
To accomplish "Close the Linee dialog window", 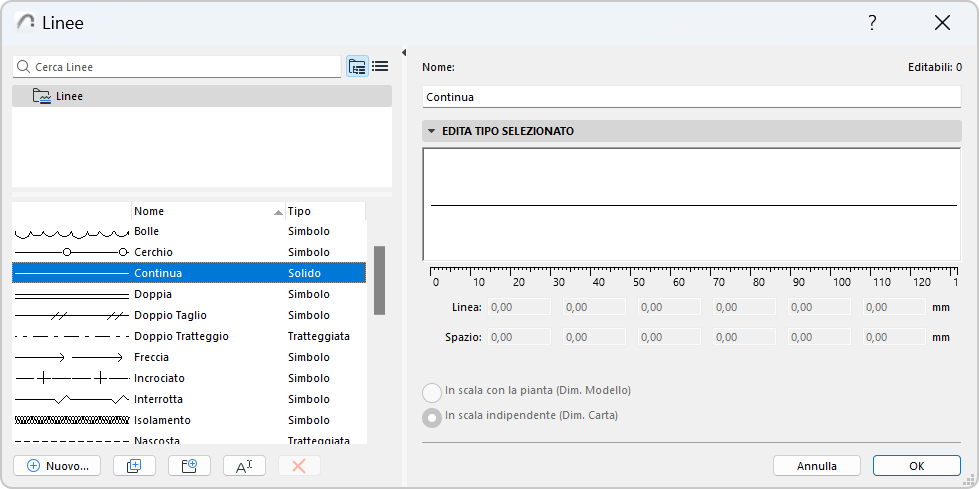I will click(x=942, y=23).
